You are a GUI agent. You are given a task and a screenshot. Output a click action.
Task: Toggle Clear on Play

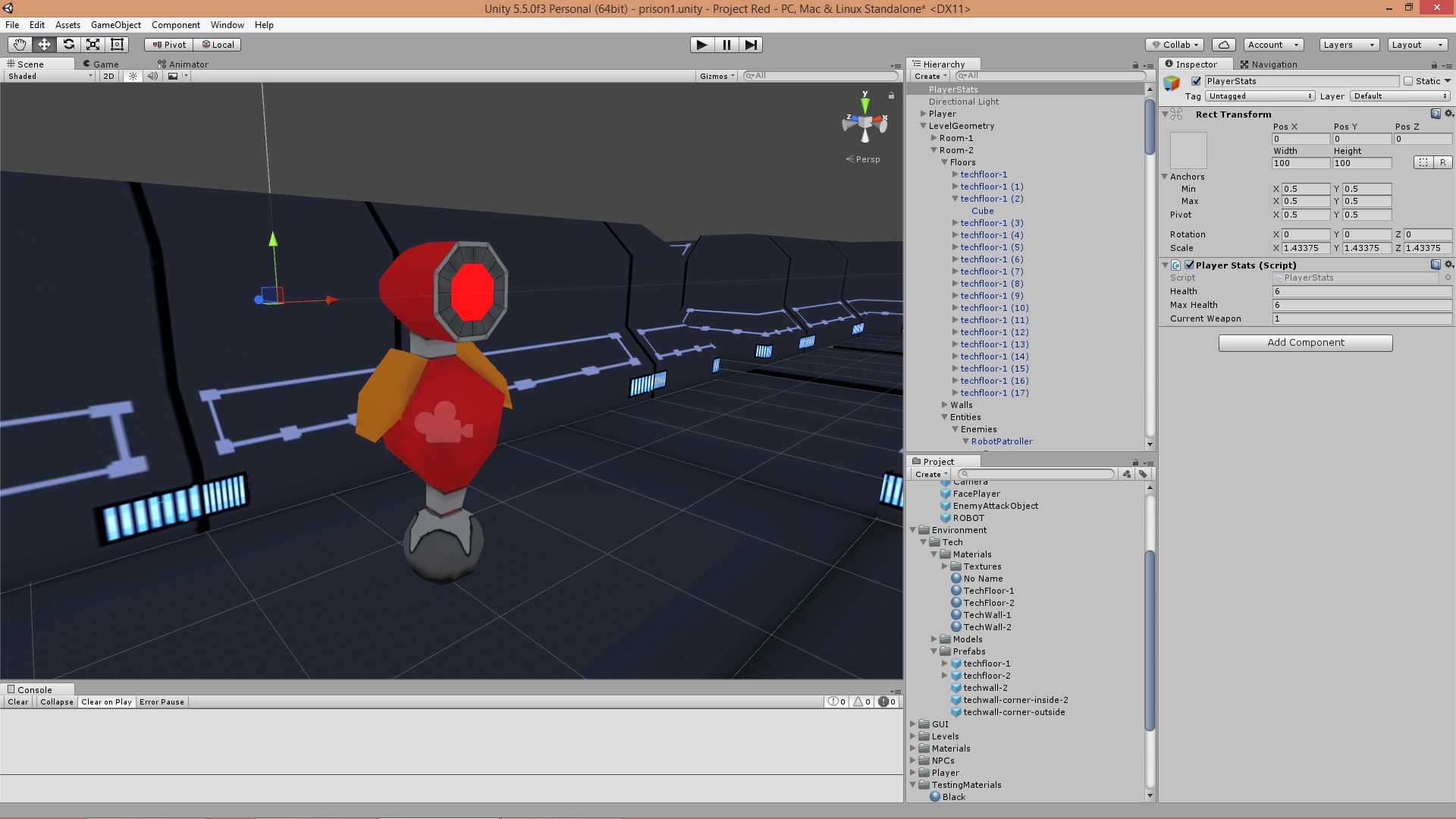107,702
